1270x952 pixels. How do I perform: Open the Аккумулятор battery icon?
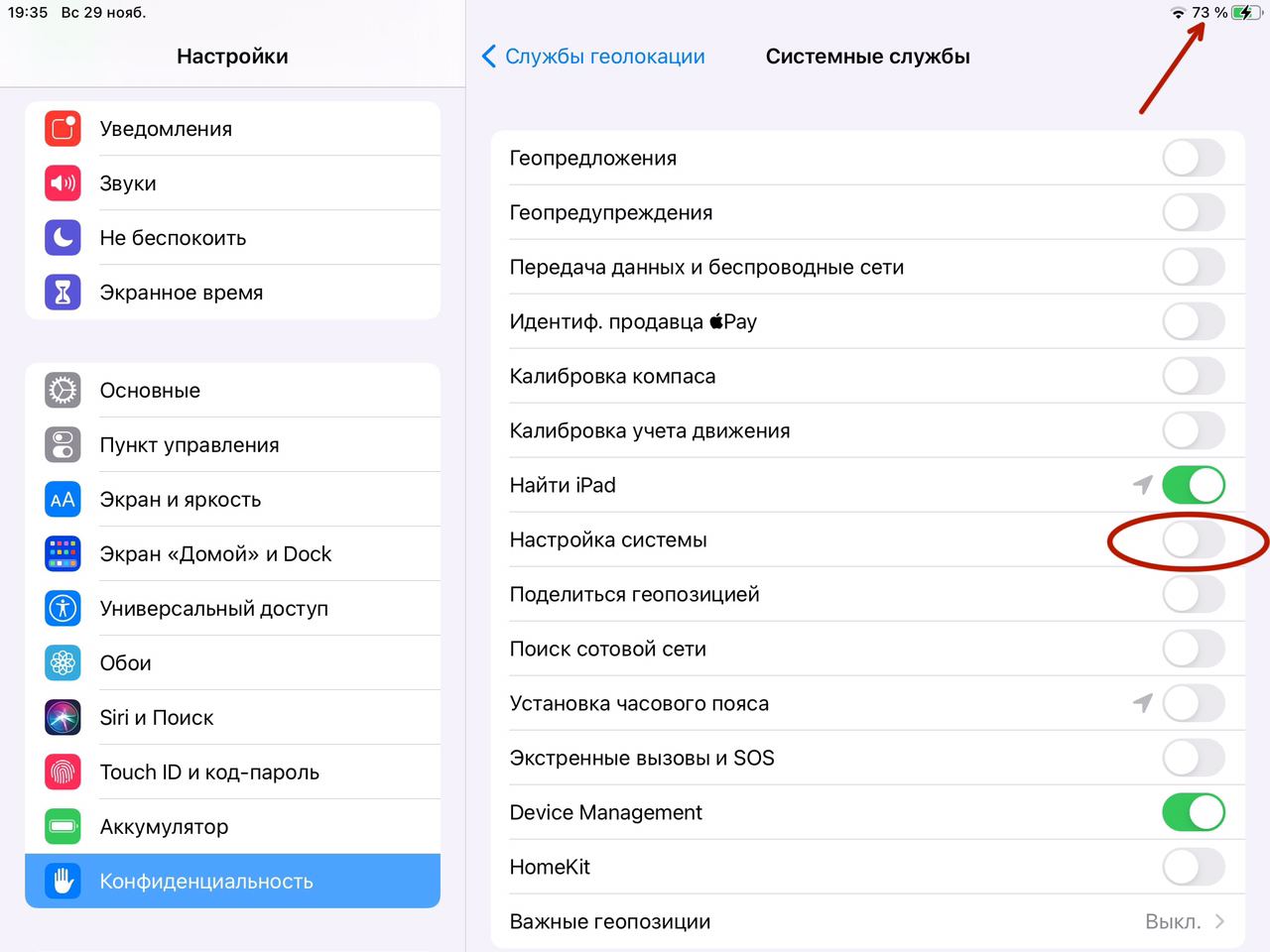coord(63,827)
